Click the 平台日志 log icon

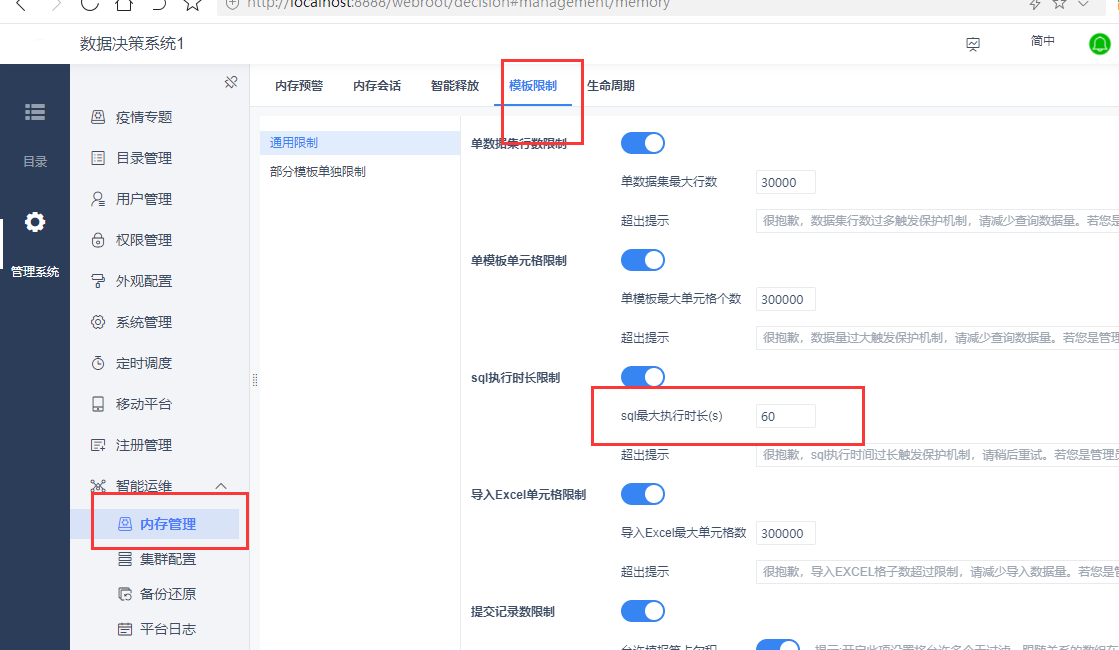pyautogui.click(x=125, y=629)
